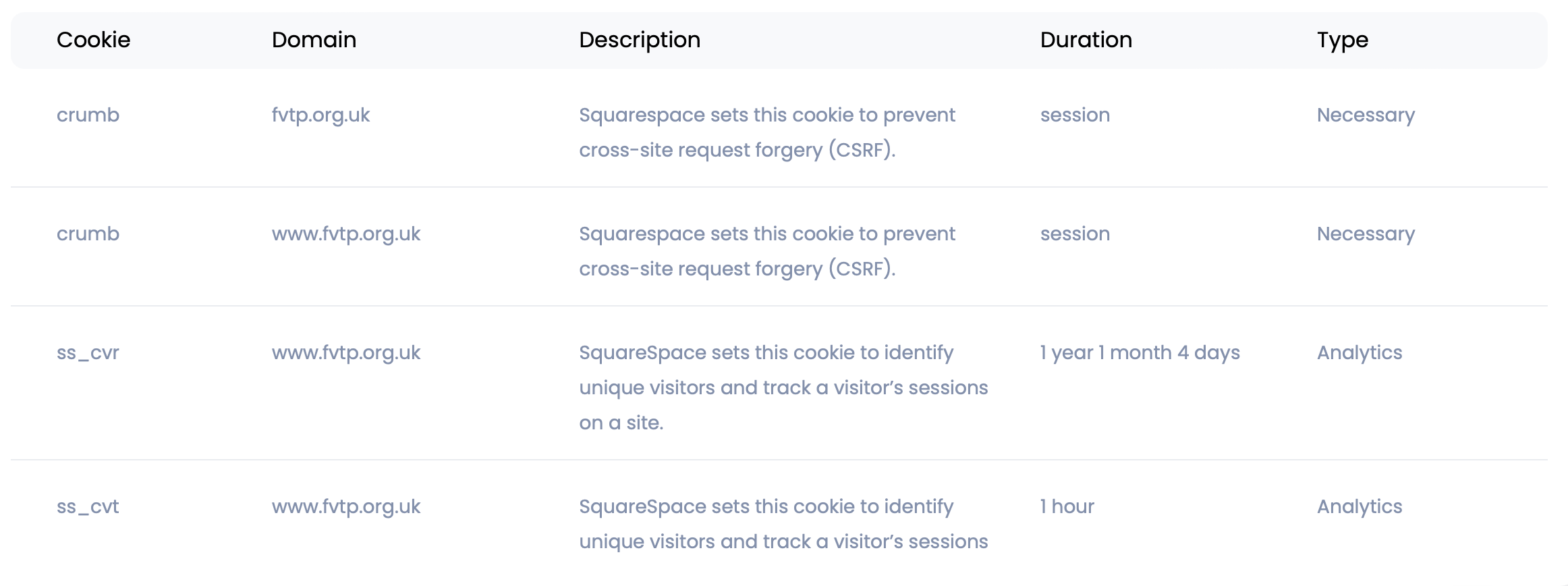
Task: Select the ss_cvr cookie description text
Action: [x=783, y=388]
